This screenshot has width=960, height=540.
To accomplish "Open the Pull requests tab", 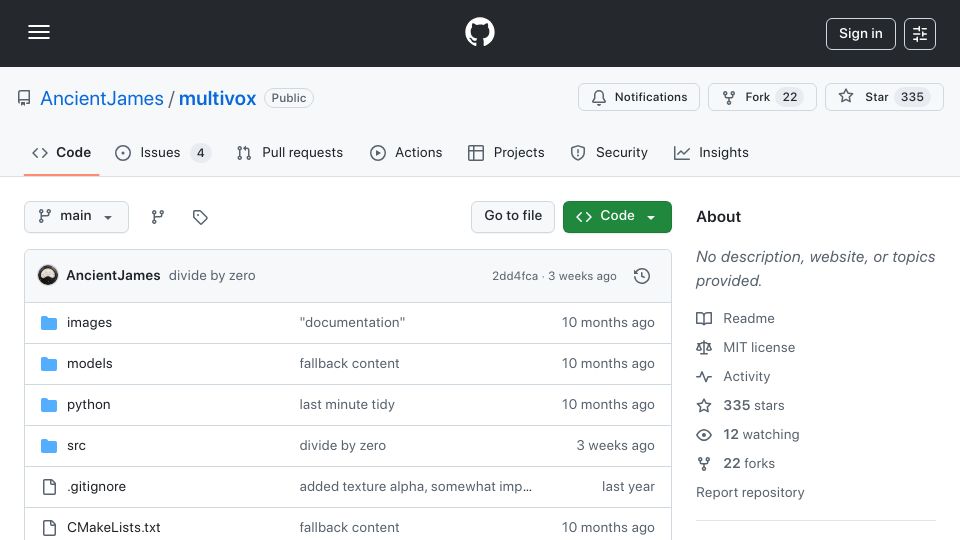I will pyautogui.click(x=290, y=152).
